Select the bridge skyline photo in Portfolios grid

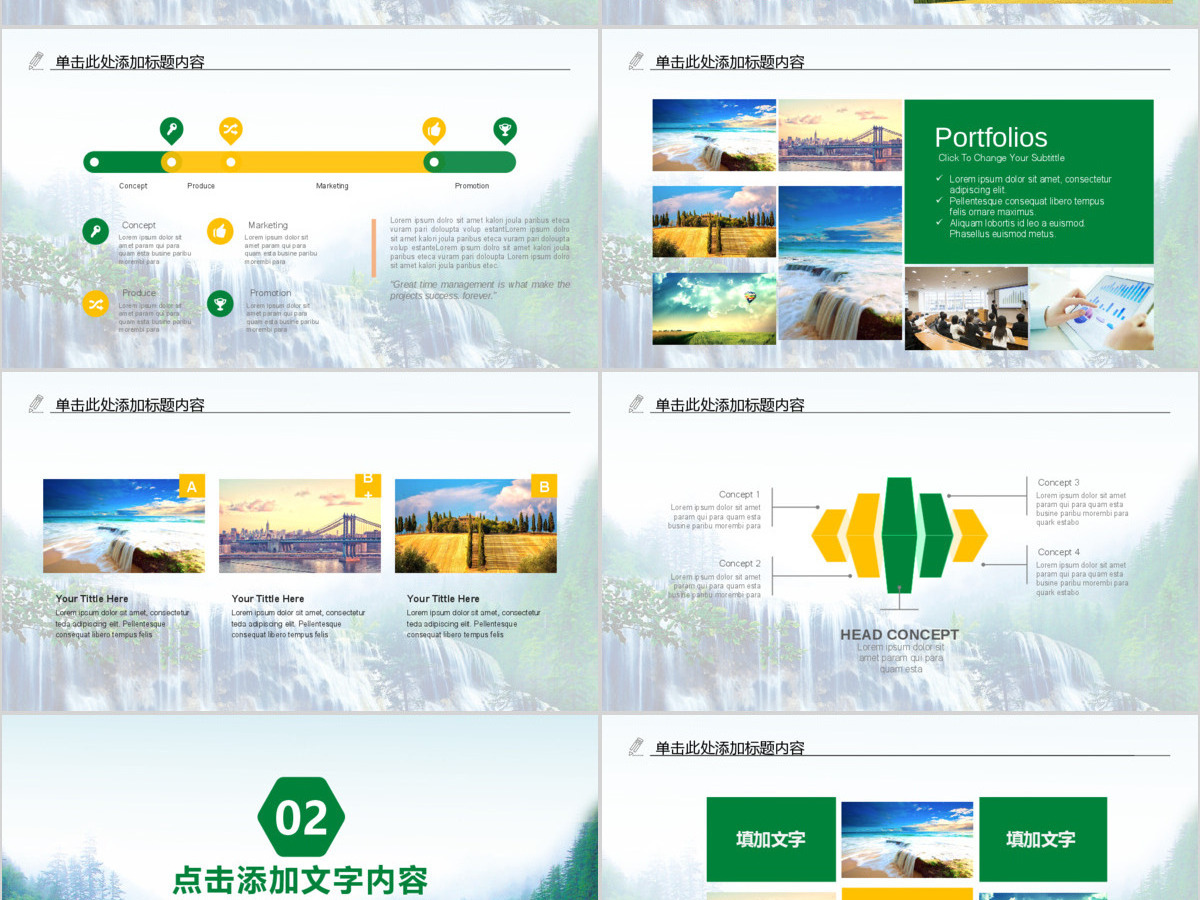840,135
